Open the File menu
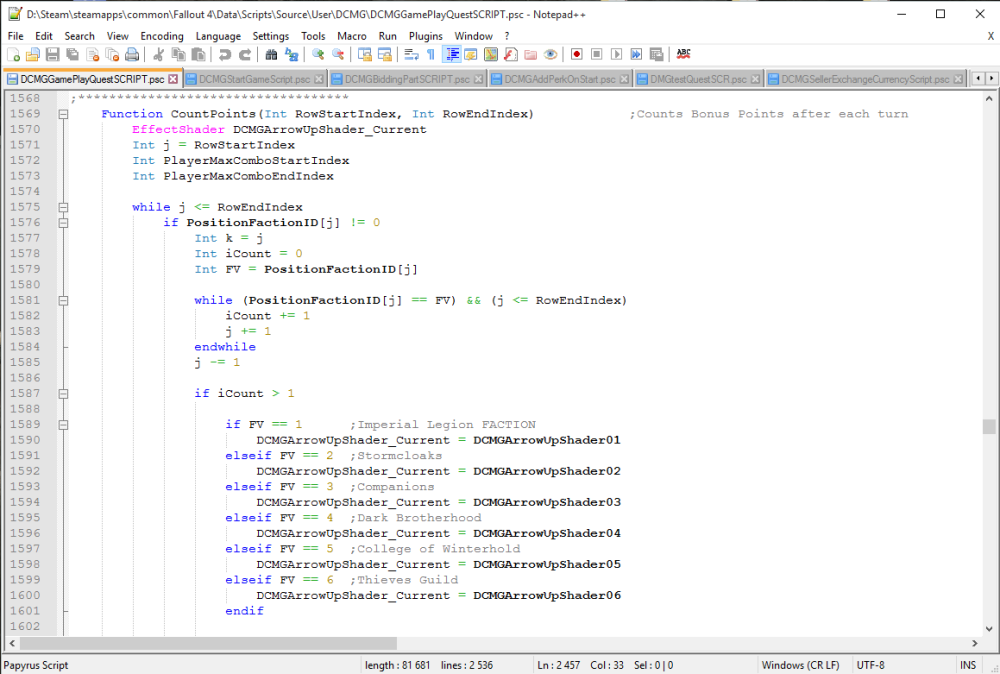 point(15,36)
